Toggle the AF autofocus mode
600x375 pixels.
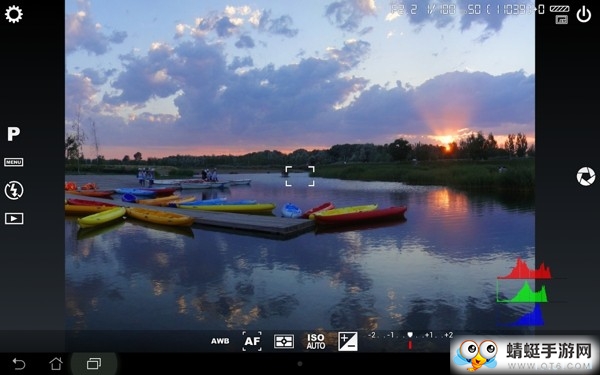tap(252, 341)
